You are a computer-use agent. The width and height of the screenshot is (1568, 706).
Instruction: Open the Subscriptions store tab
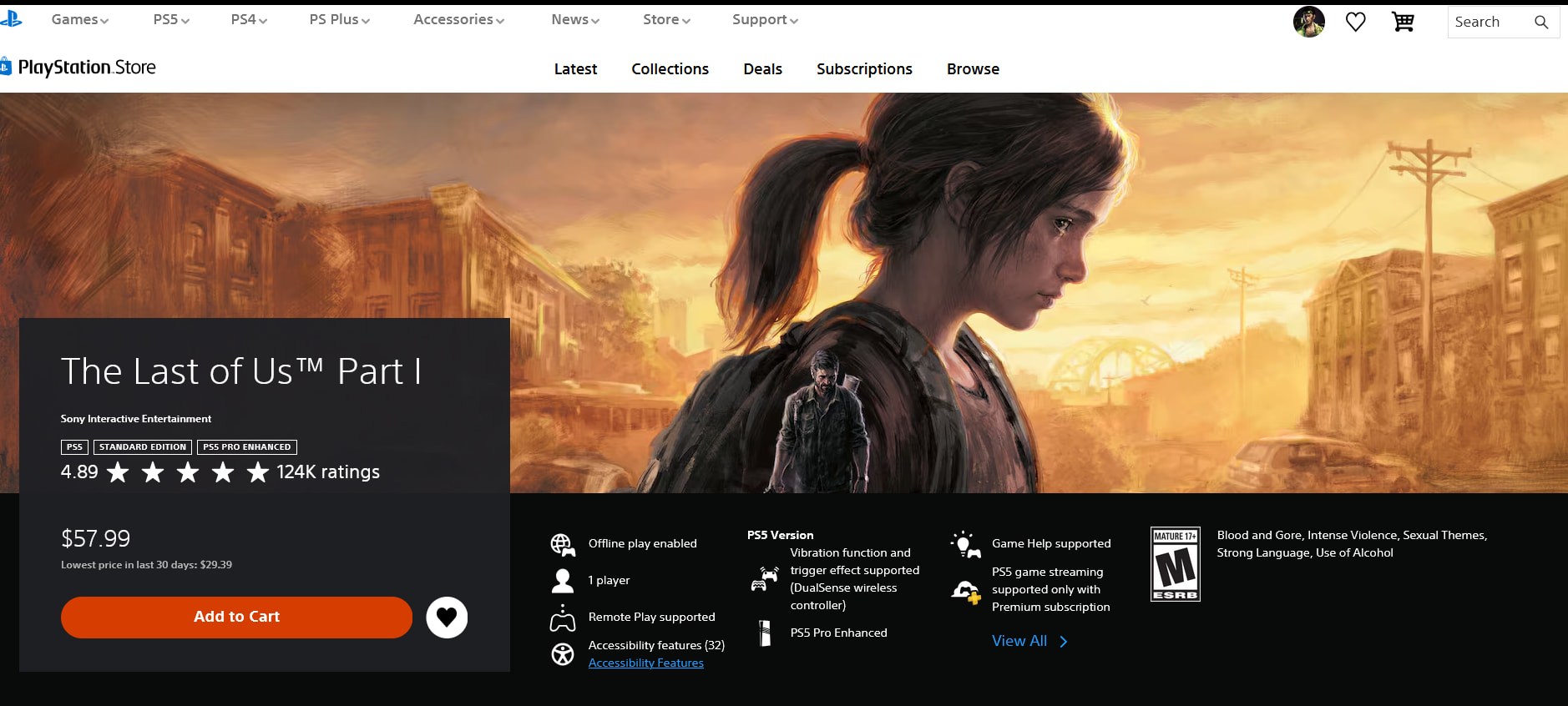coord(864,69)
